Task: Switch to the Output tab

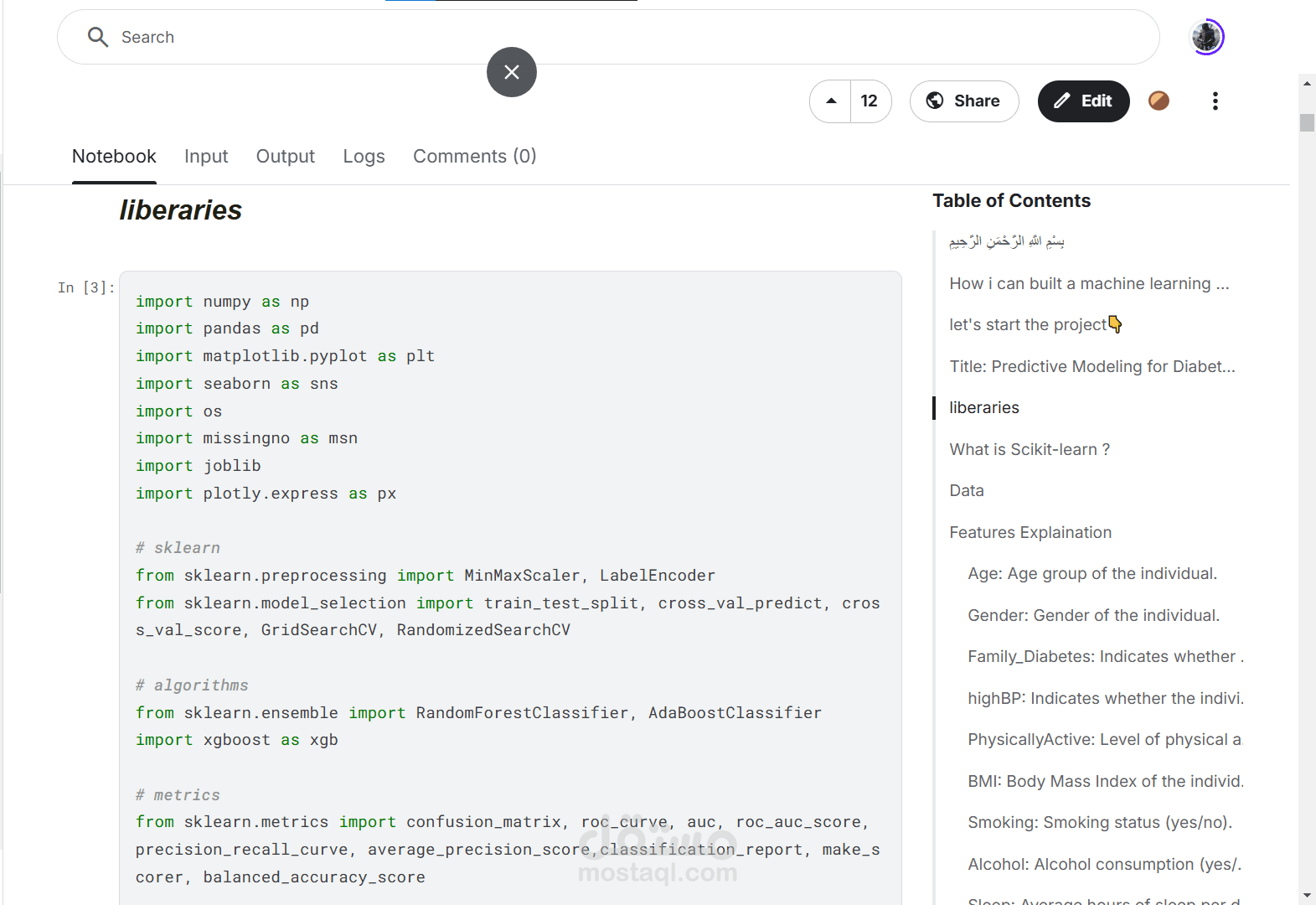Action: [286, 157]
